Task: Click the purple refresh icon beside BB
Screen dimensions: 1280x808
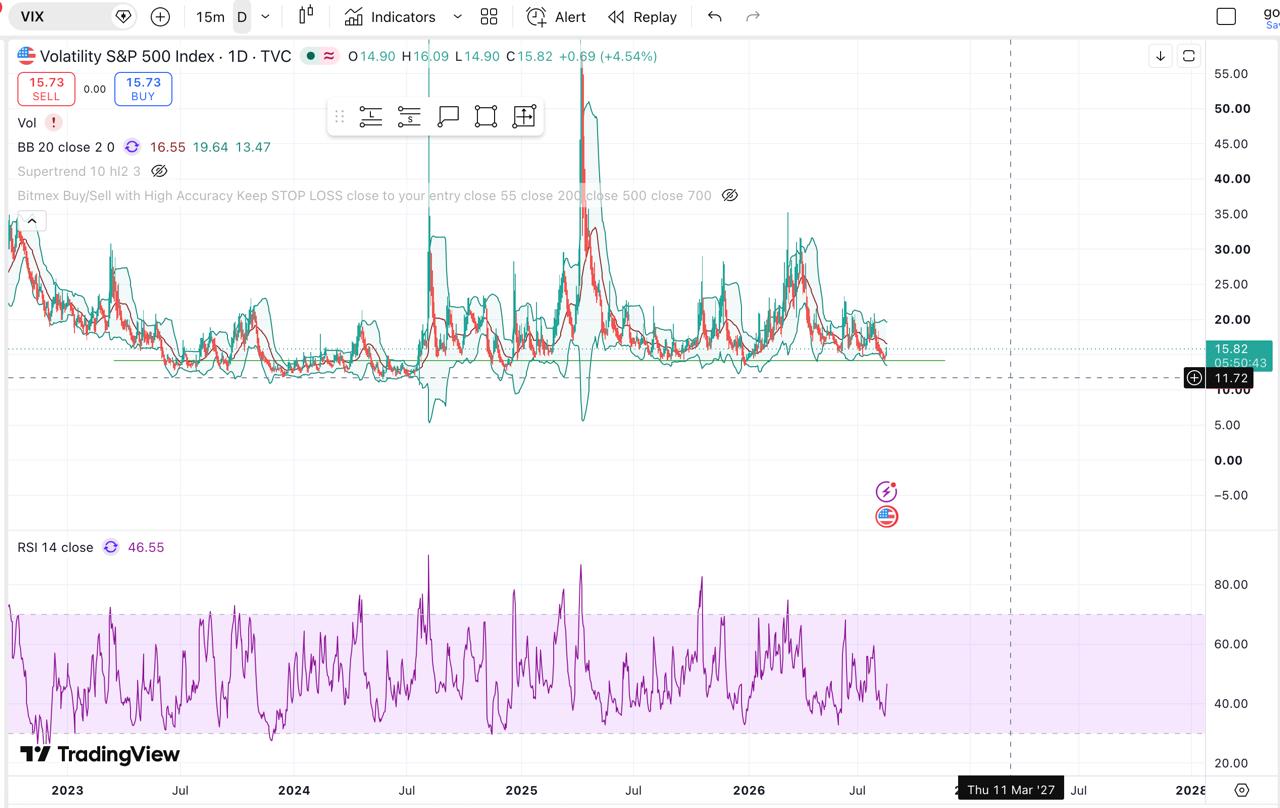Action: coord(132,147)
